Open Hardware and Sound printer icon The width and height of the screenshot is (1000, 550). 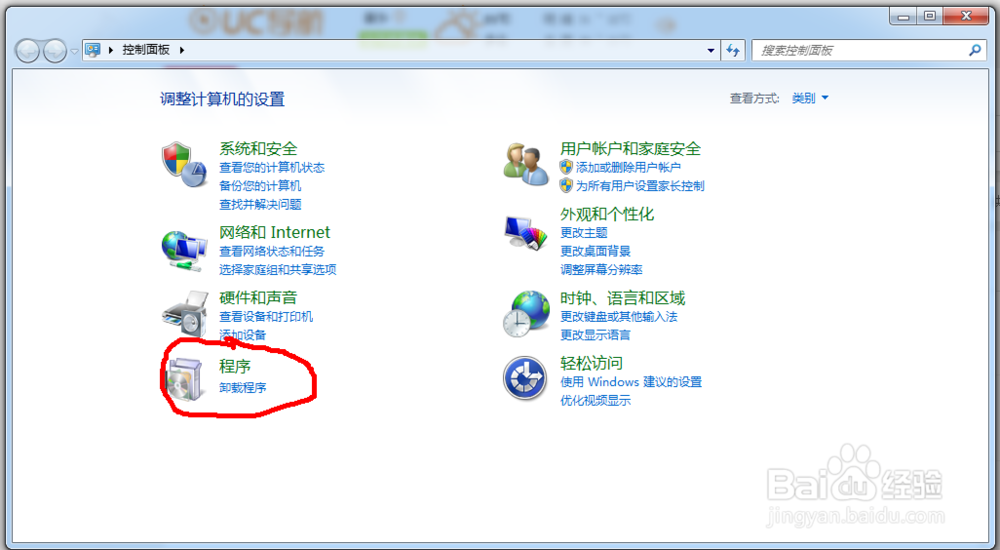pos(185,314)
